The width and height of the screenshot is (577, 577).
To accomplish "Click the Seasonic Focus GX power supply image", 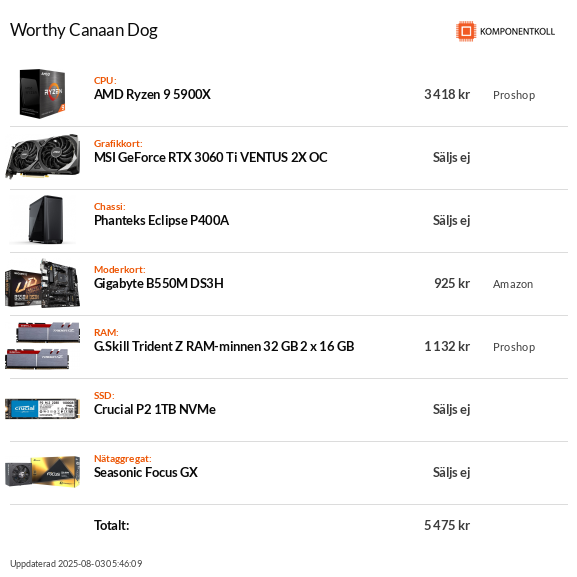I will [42, 472].
